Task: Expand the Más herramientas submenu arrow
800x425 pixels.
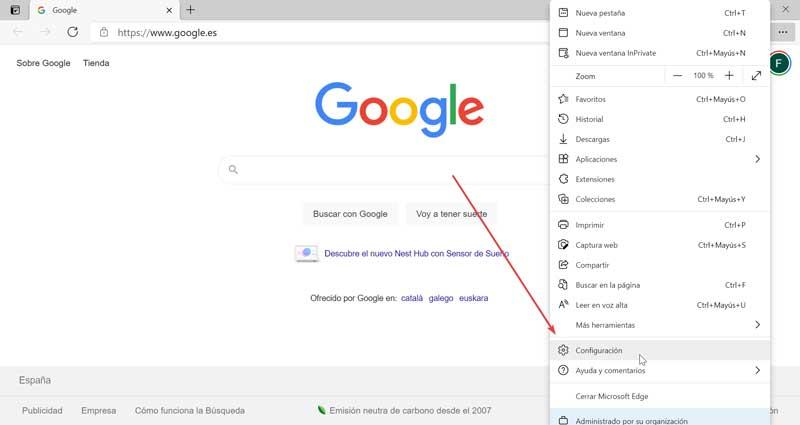Action: click(x=758, y=324)
